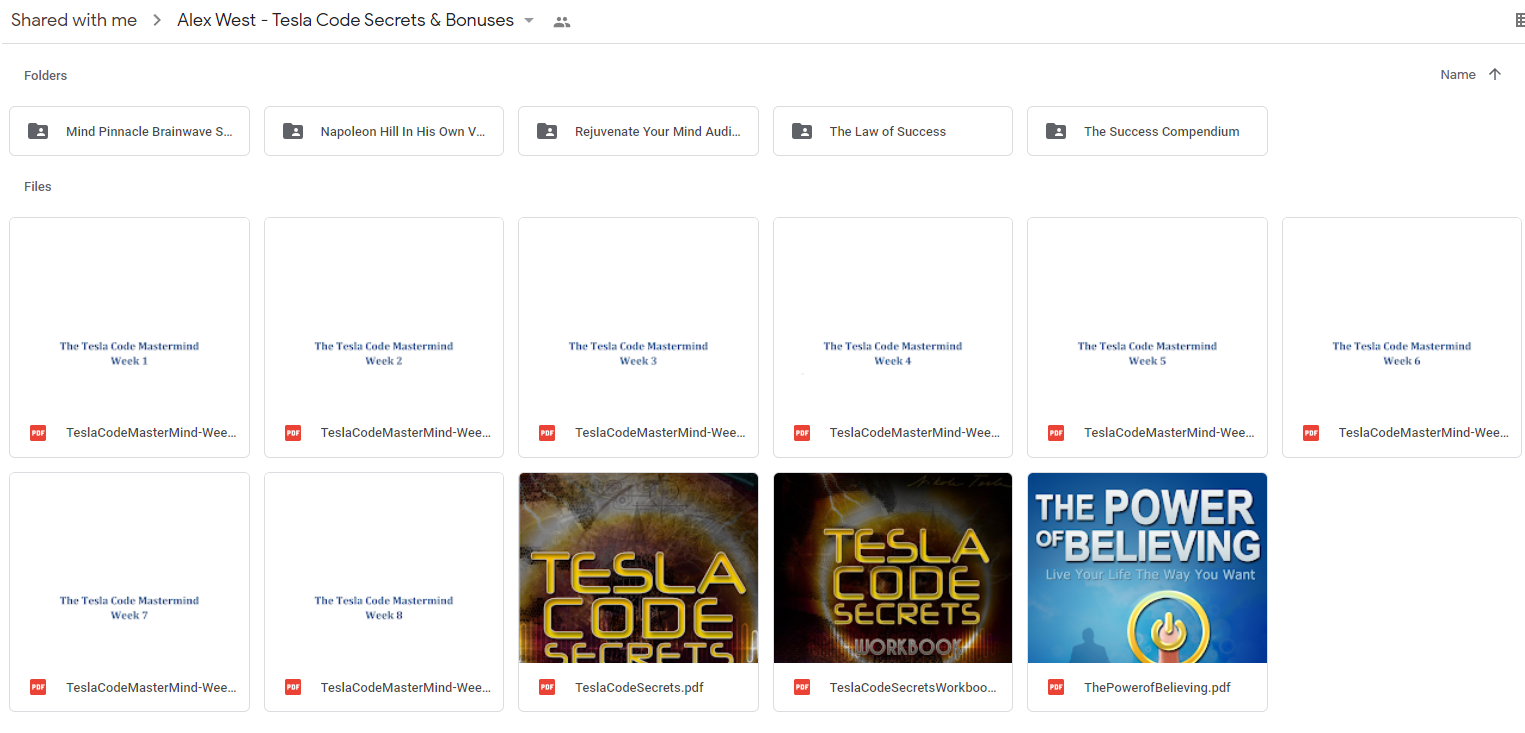
Task: Click the Alex West - Tesla Code Secrets & Bonuses breadcrumb
Action: tap(346, 20)
